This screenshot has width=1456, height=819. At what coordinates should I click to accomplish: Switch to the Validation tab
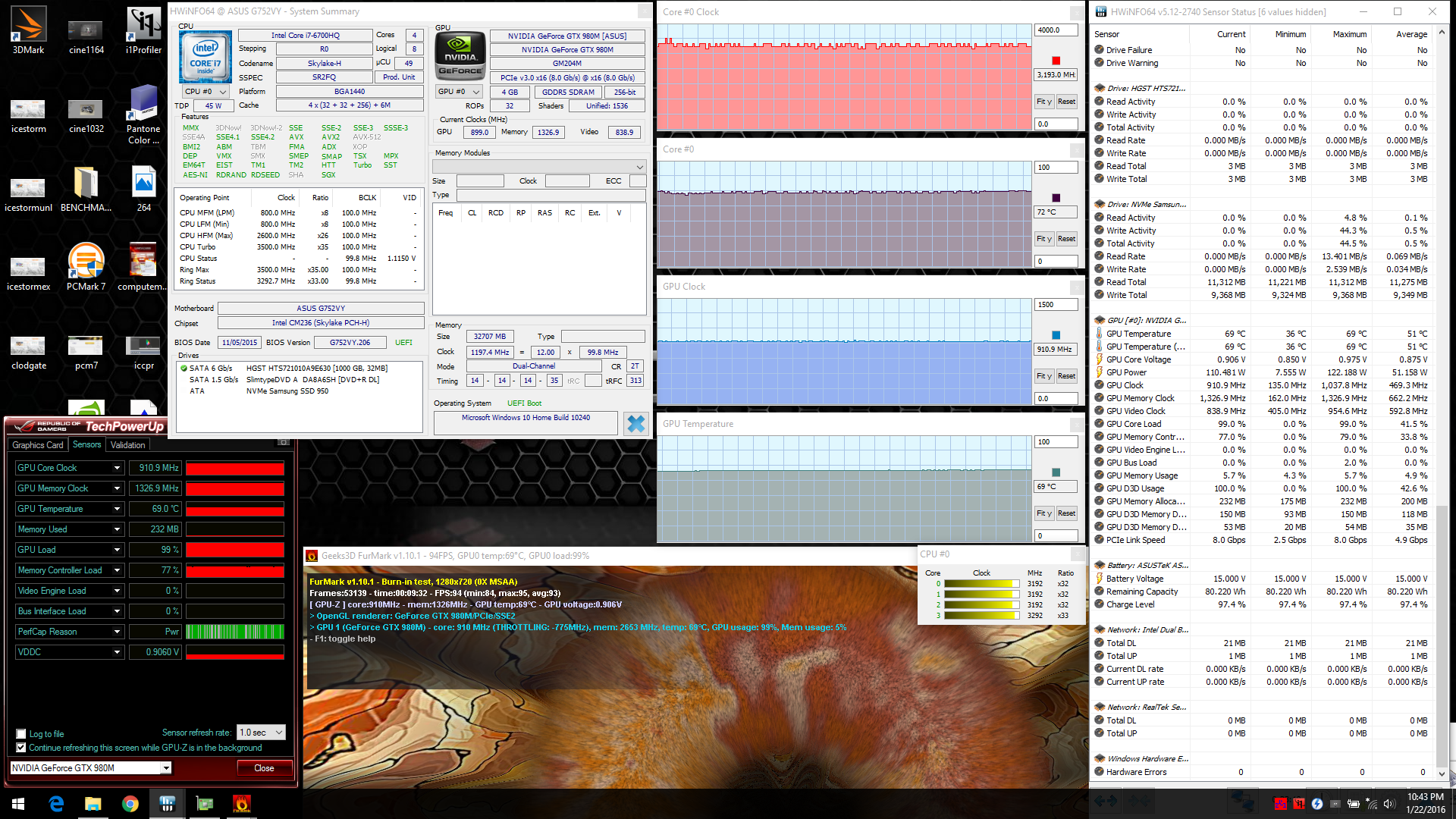(127, 445)
